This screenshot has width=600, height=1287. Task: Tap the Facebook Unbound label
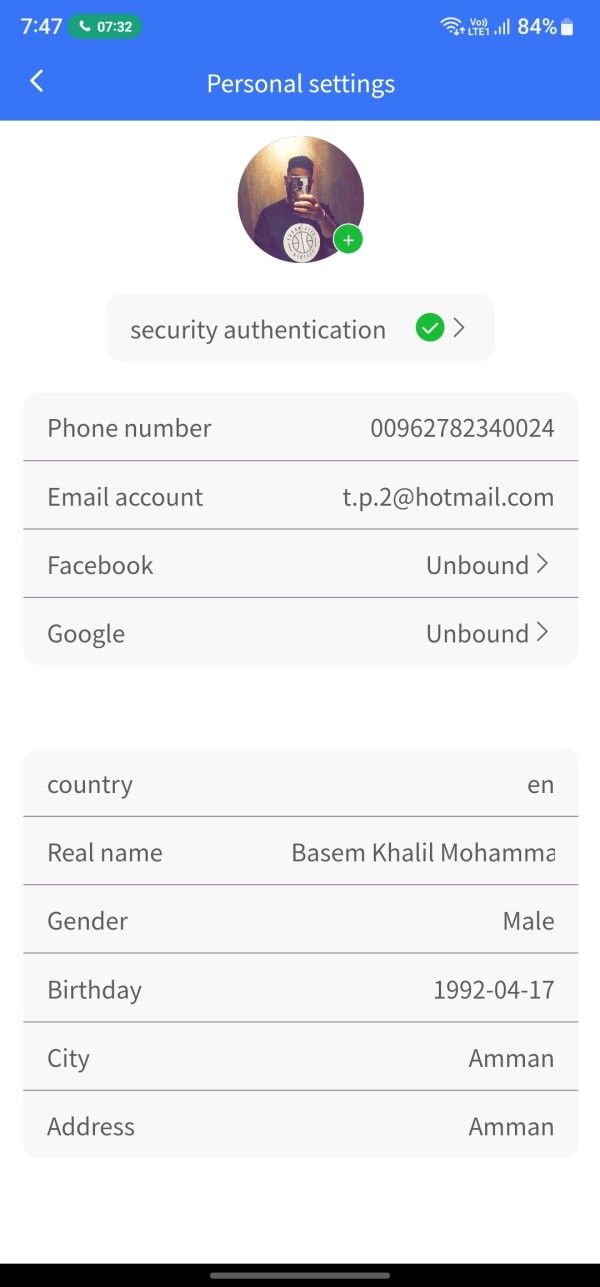(477, 565)
